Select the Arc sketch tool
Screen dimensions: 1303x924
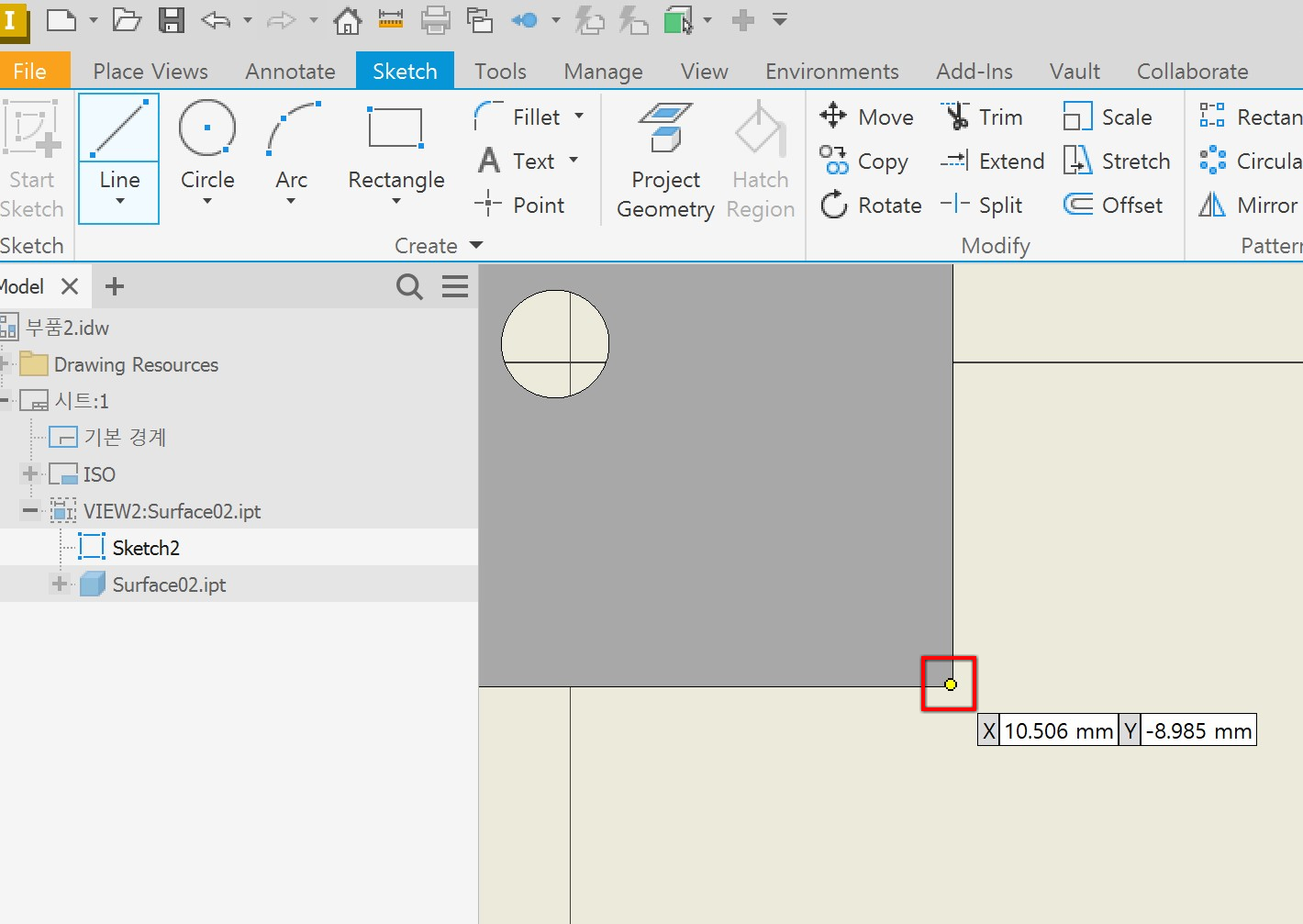(292, 152)
